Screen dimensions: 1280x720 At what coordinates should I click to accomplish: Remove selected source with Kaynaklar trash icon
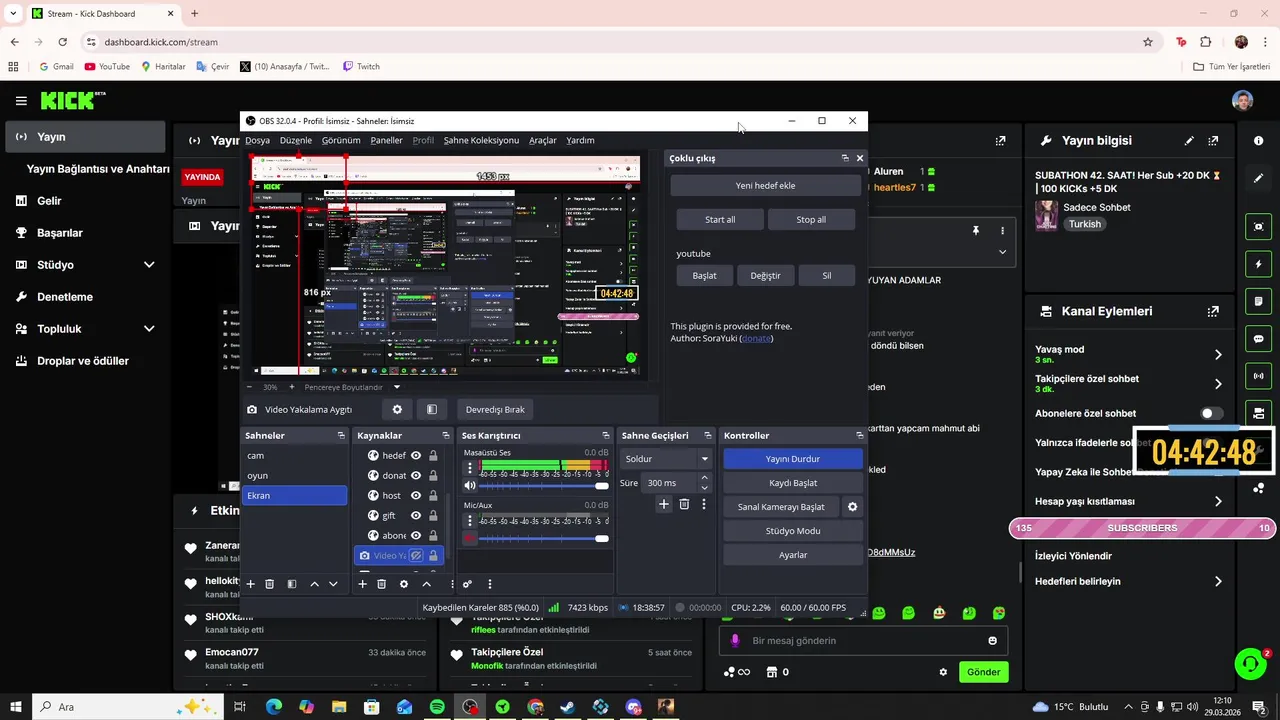click(x=381, y=584)
